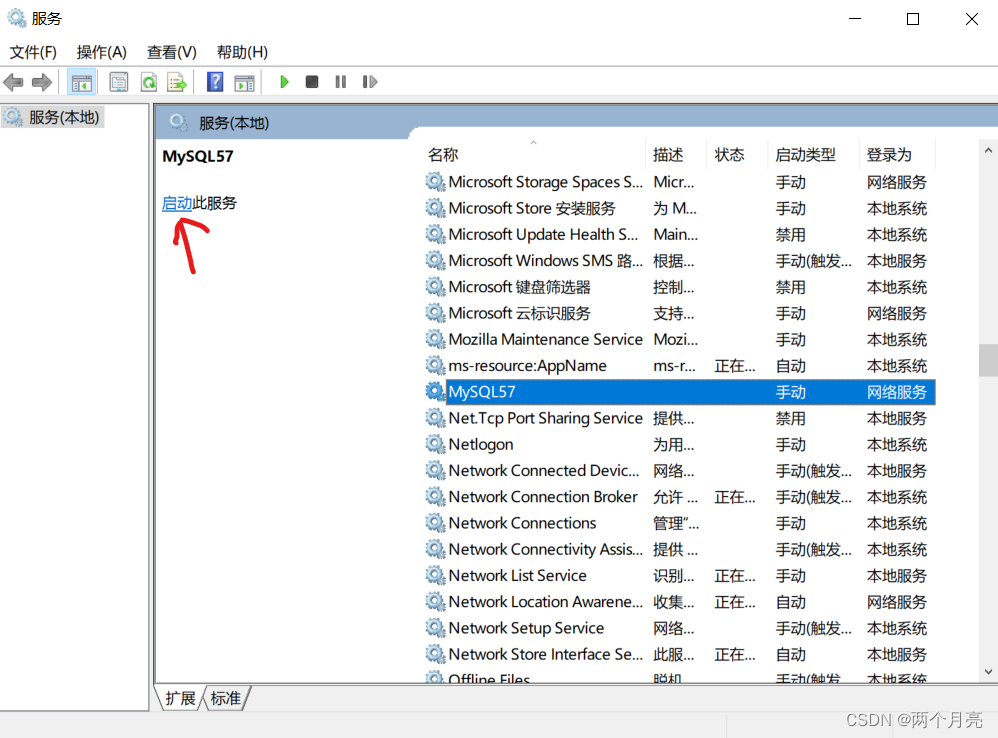998x738 pixels.
Task: Click the gear icon of Netlogon row
Action: 435,444
